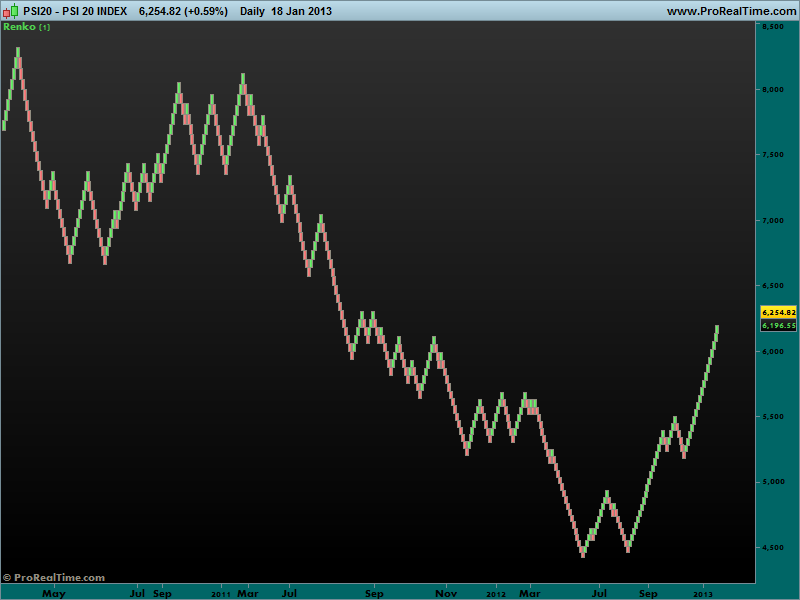The height and width of the screenshot is (600, 800).
Task: Click the 18 Jan 2013 date
Action: (x=301, y=11)
